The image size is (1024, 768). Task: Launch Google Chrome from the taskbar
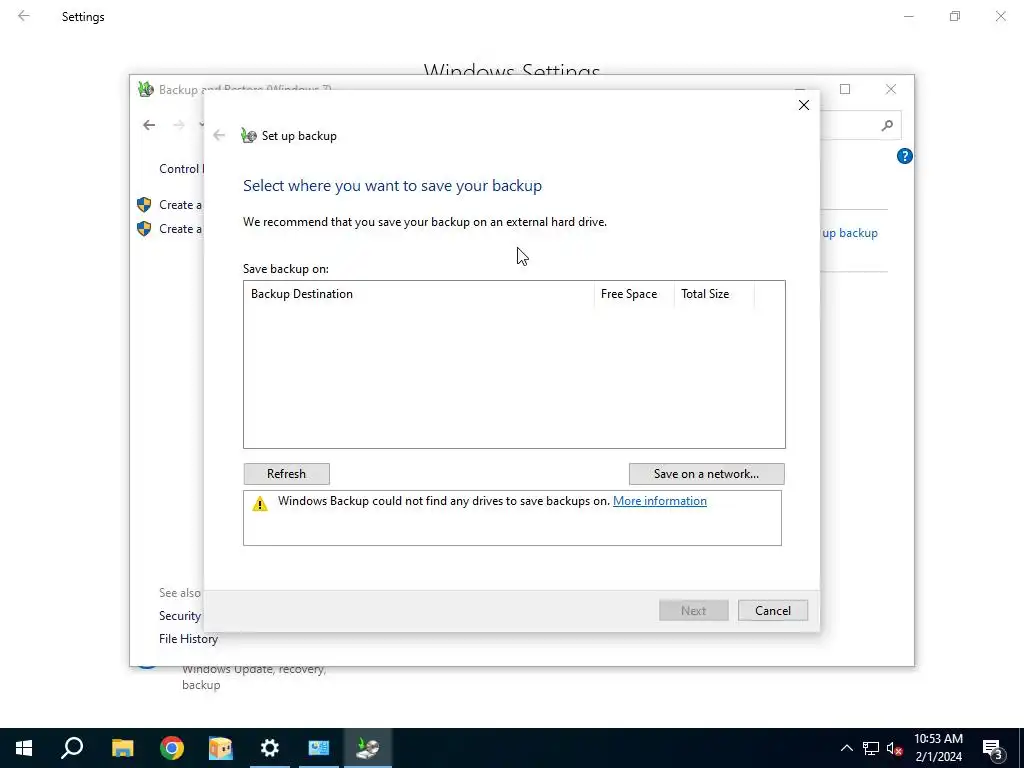click(x=172, y=748)
